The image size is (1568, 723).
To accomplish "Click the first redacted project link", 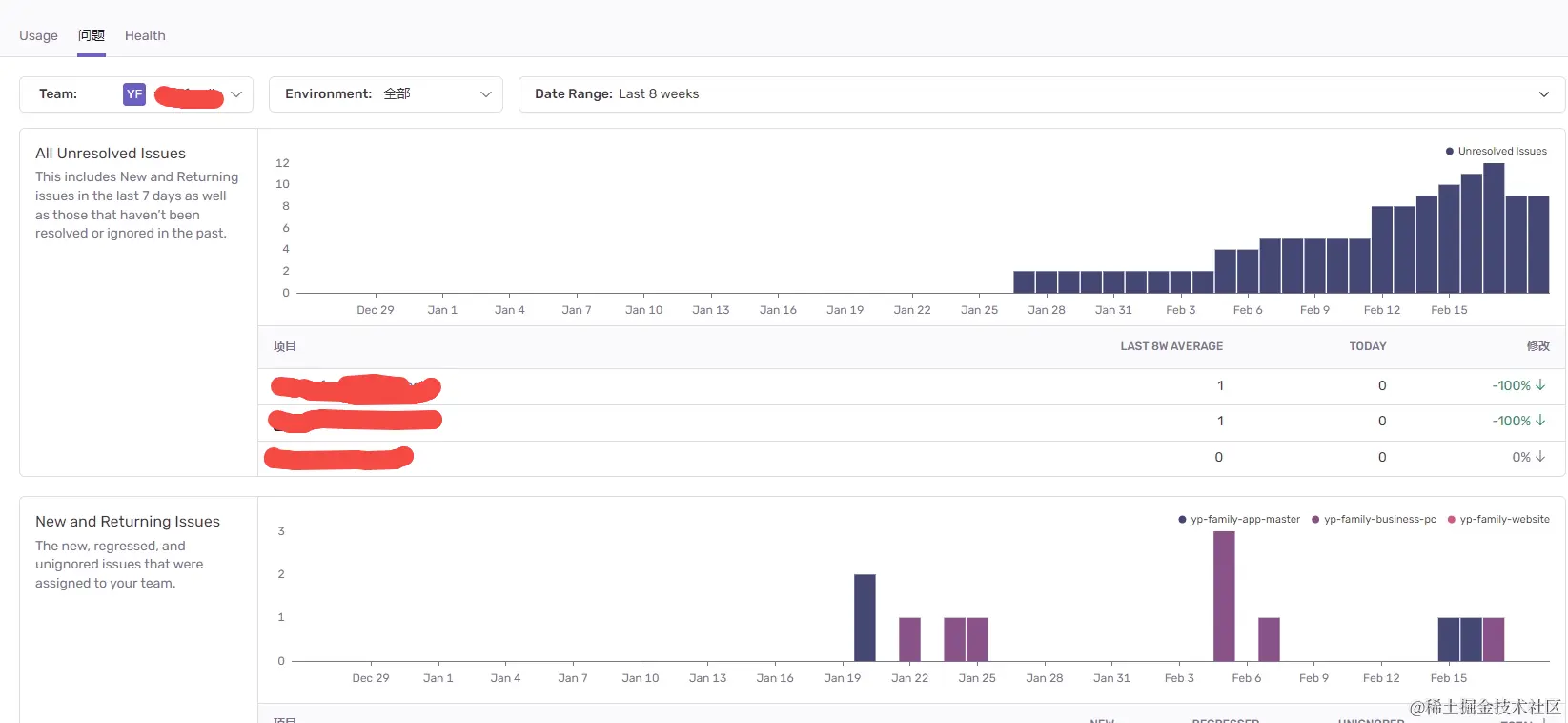I will click(x=356, y=387).
